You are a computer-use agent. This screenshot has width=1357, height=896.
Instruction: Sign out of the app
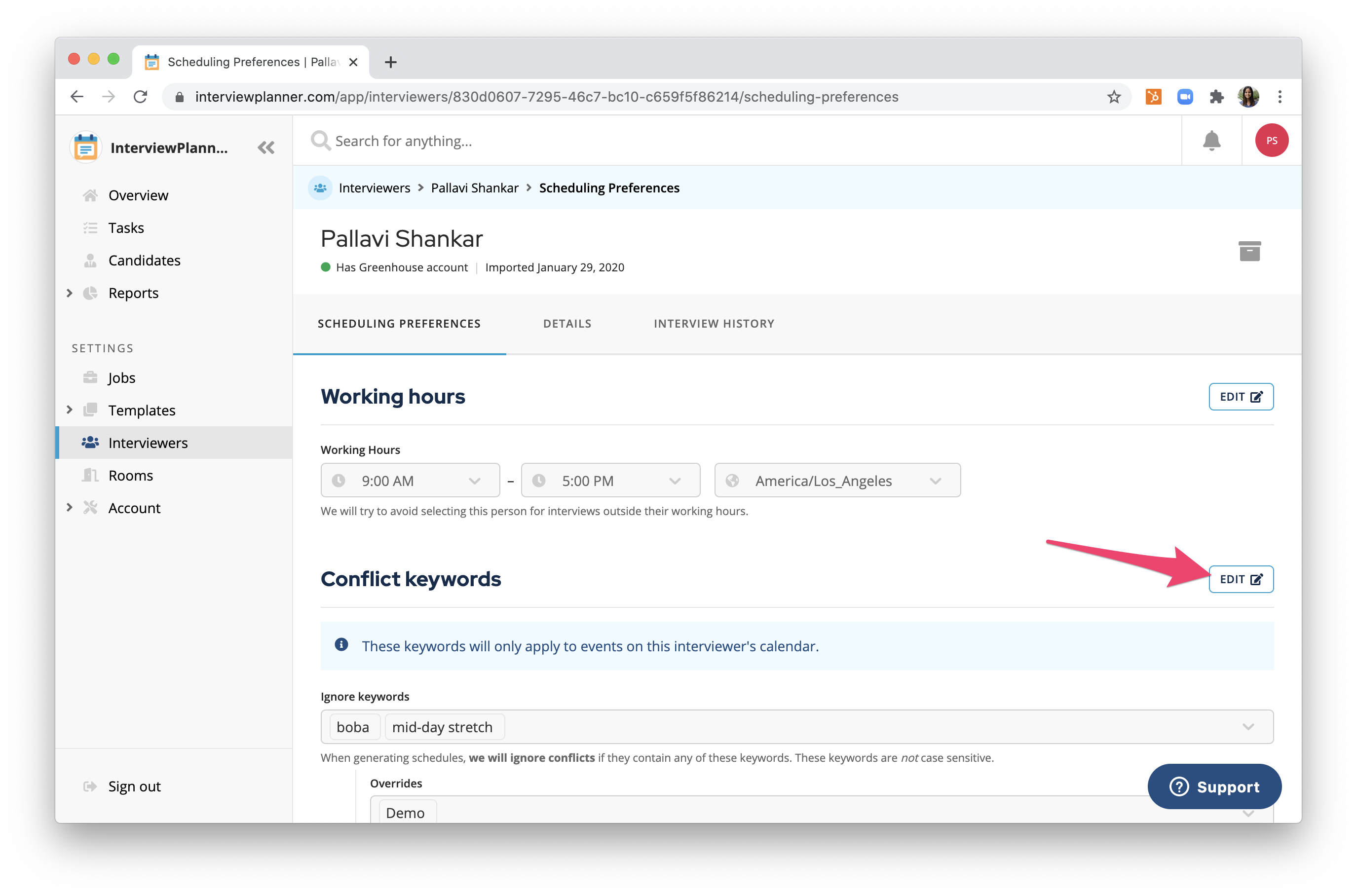[134, 786]
